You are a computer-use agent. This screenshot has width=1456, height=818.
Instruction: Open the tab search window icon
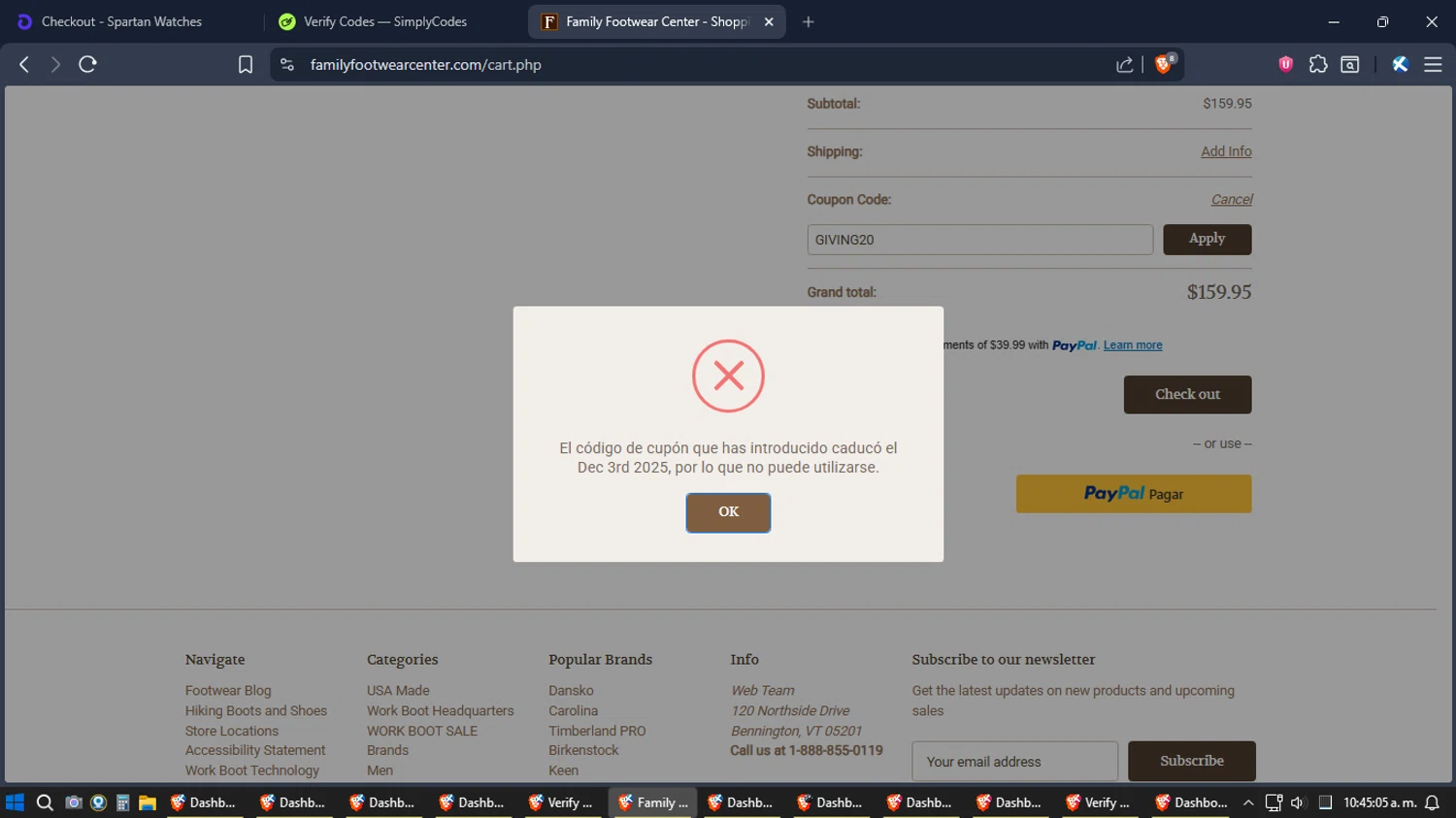[1350, 64]
